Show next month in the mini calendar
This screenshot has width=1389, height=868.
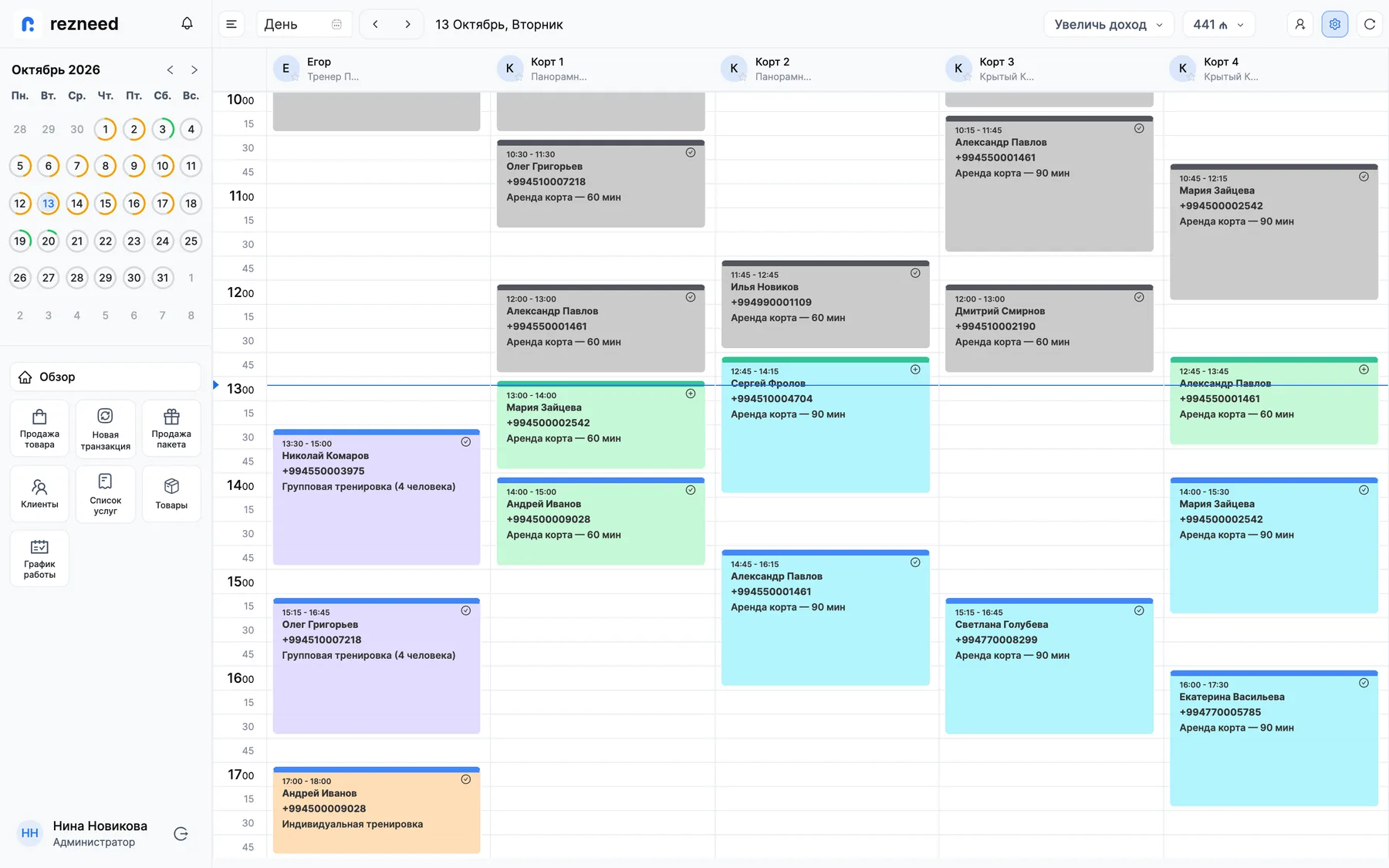tap(194, 70)
